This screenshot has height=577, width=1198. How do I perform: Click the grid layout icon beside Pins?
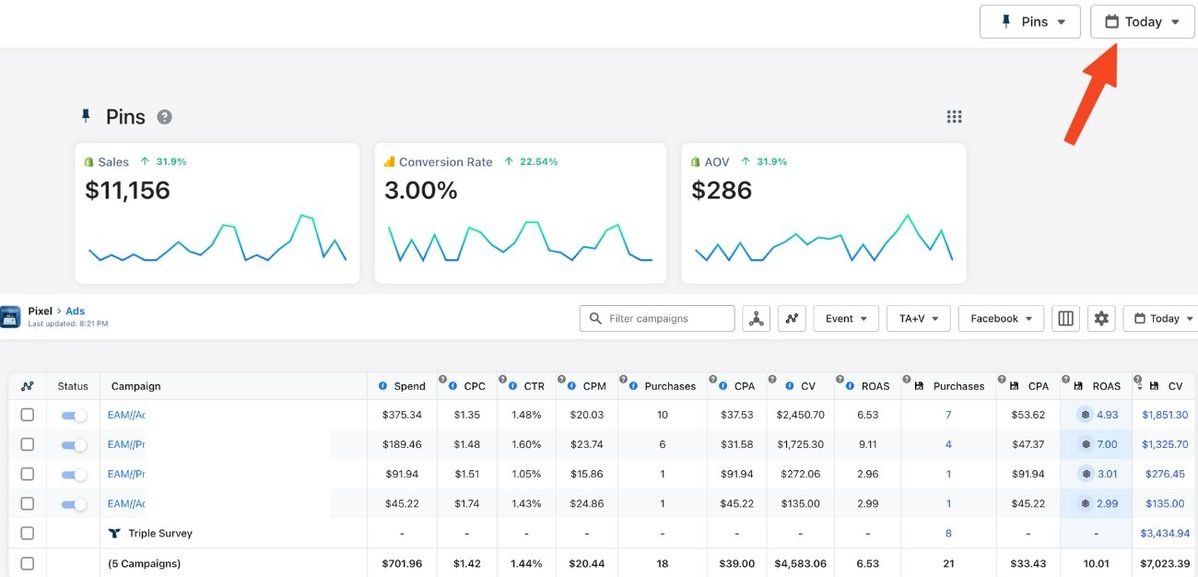point(954,117)
